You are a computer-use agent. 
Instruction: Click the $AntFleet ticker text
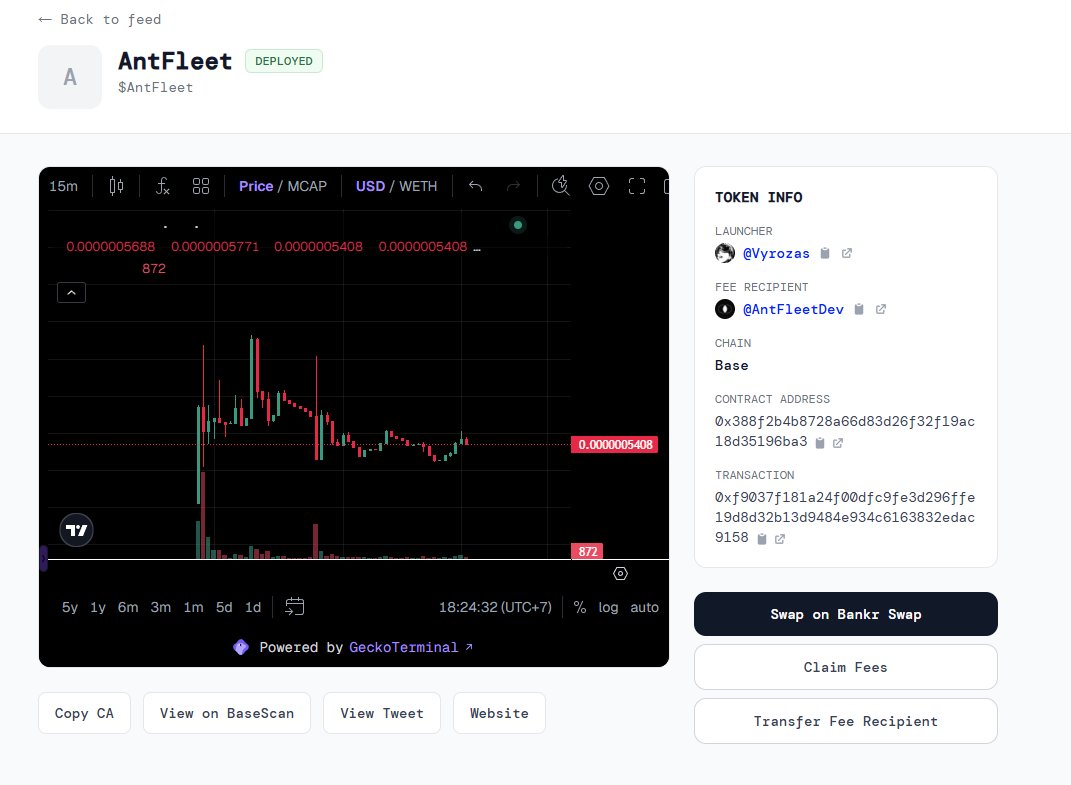[156, 87]
